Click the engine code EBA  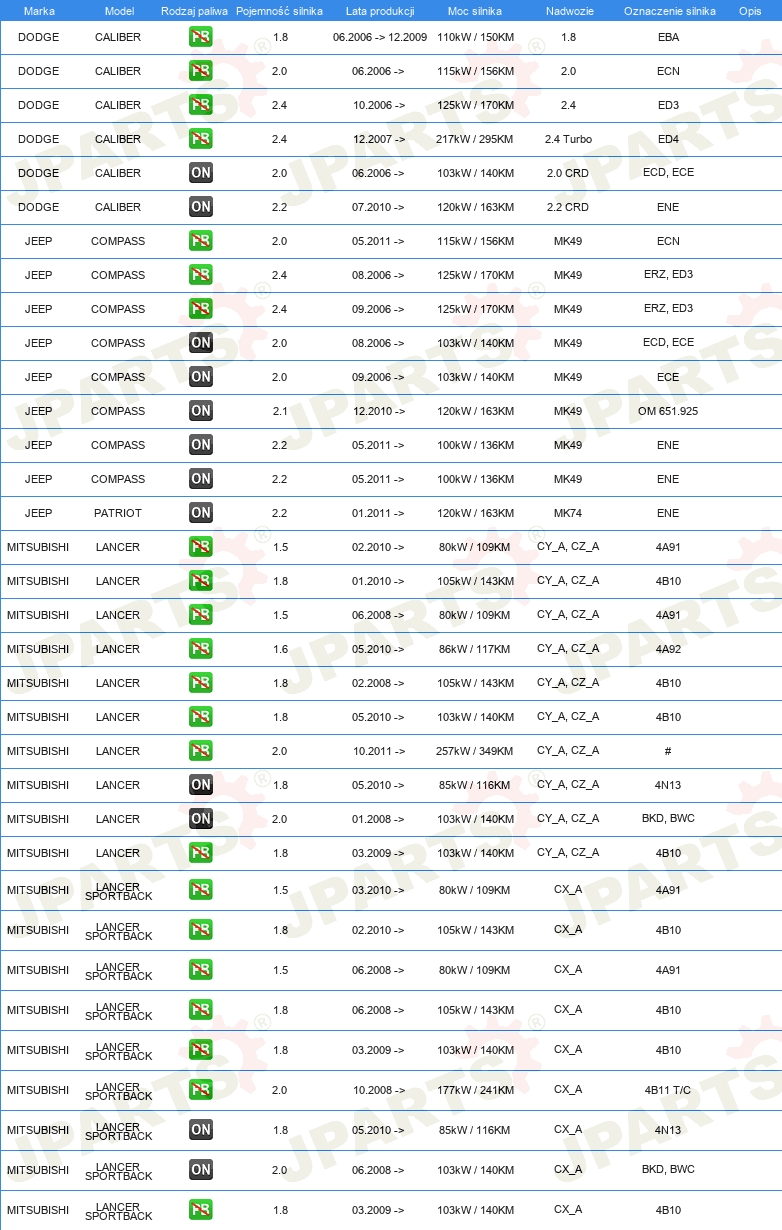click(x=668, y=37)
